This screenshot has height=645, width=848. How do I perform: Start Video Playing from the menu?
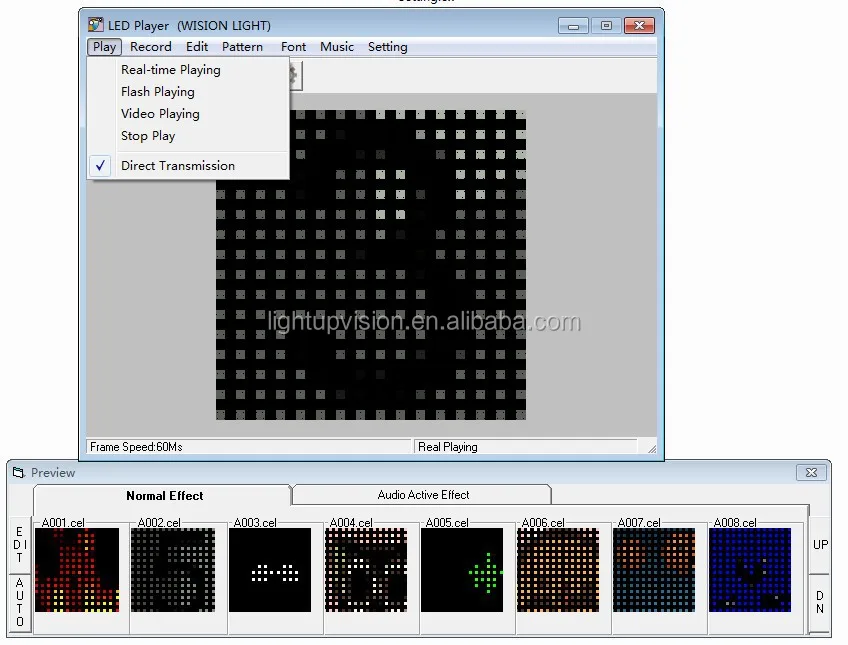click(x=160, y=114)
